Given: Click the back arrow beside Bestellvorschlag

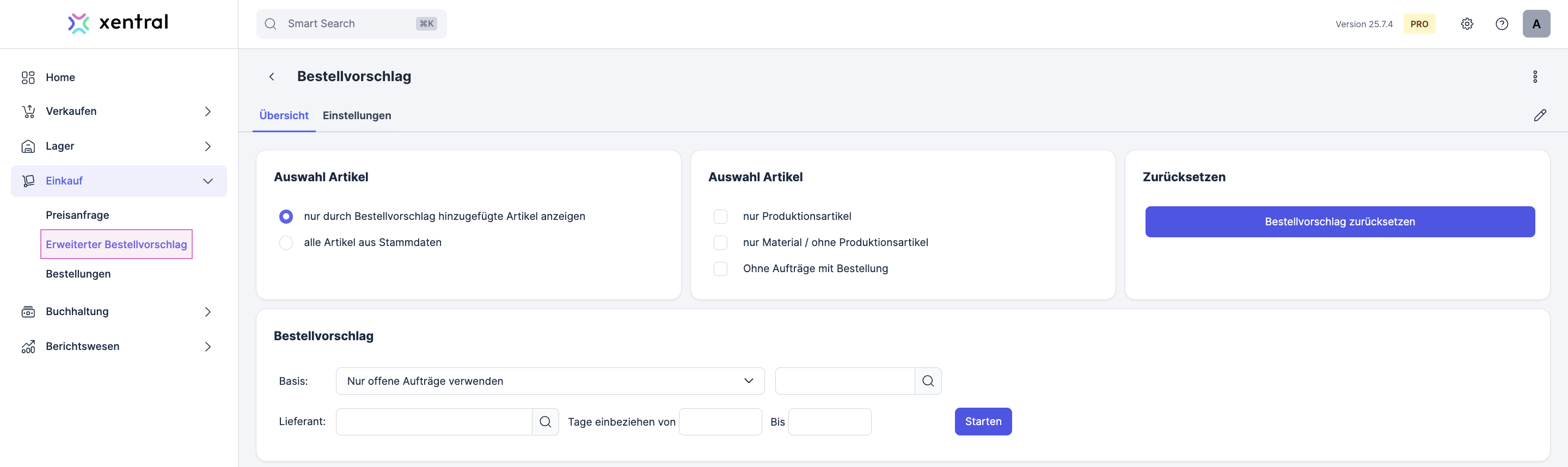Looking at the screenshot, I should 272,77.
